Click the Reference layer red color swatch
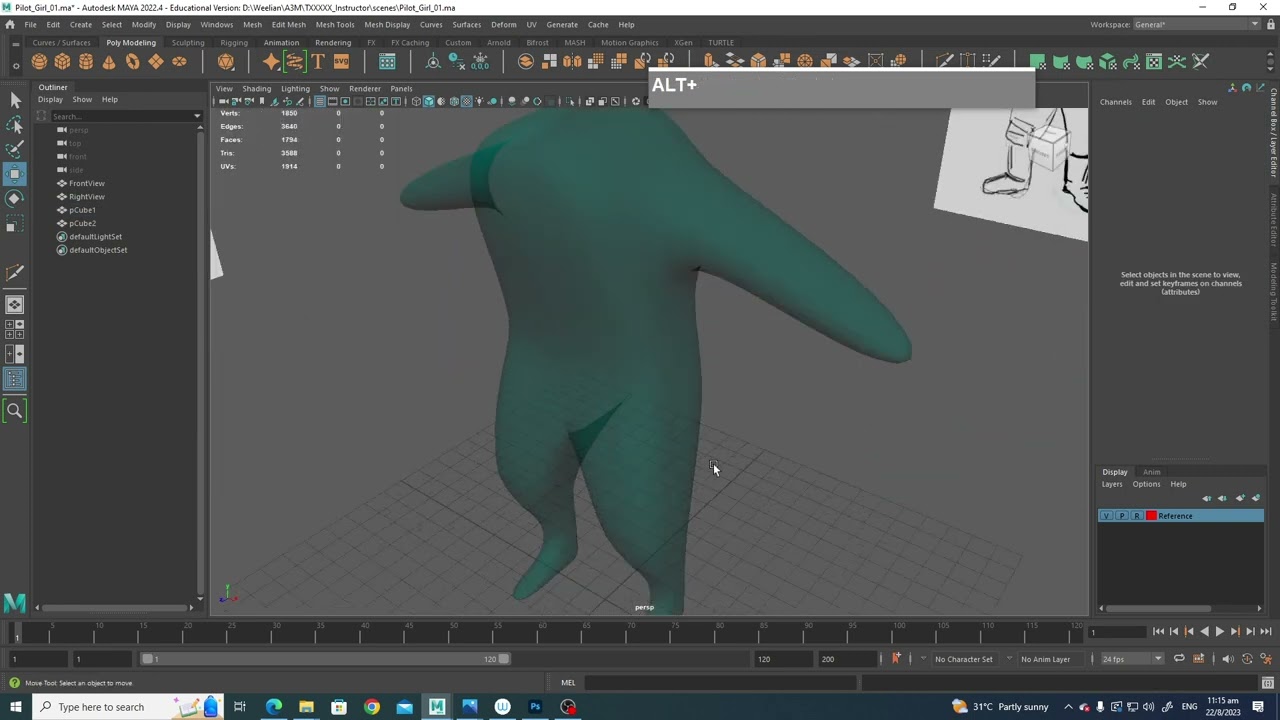This screenshot has height=720, width=1280. pyautogui.click(x=1151, y=516)
